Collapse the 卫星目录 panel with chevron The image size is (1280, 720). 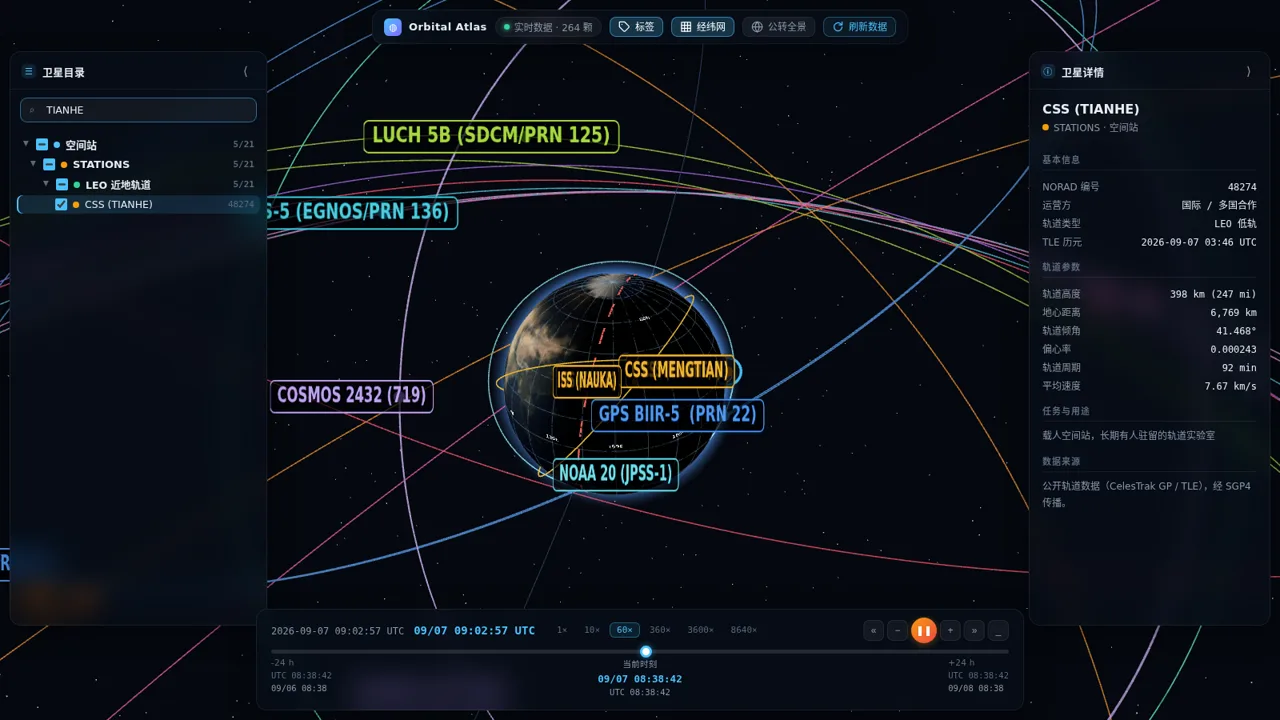[246, 72]
